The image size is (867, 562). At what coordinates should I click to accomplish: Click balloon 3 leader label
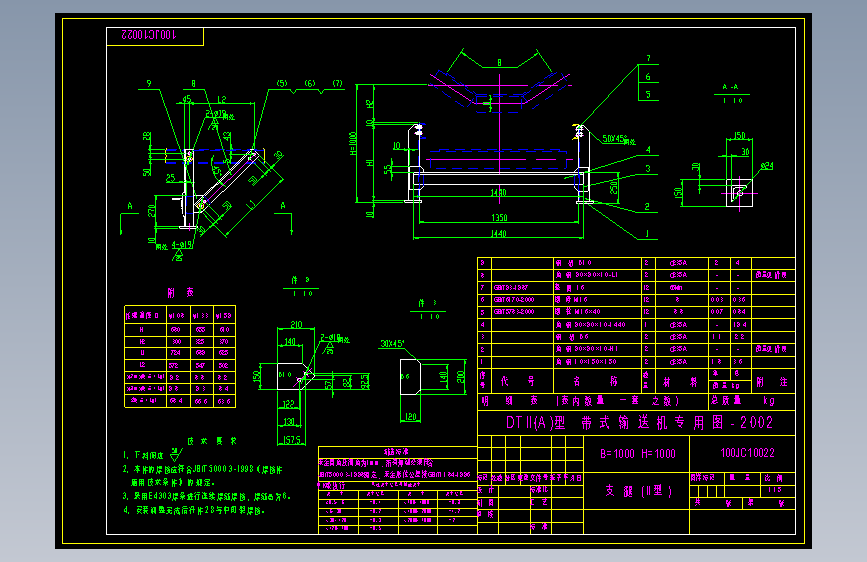point(648,169)
